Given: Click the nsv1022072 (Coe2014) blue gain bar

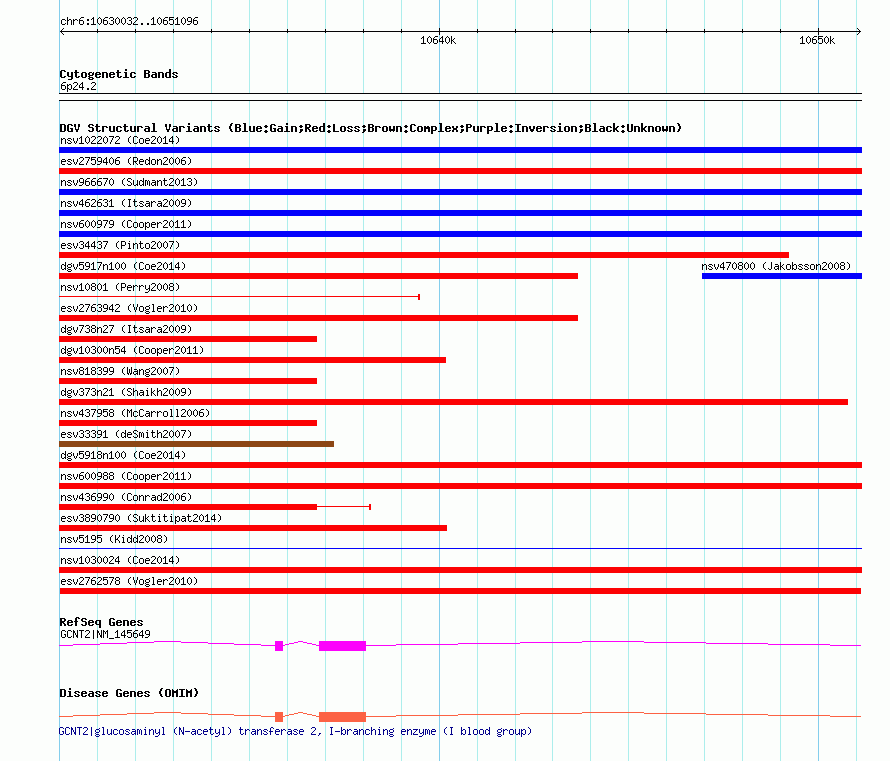Looking at the screenshot, I should coord(460,150).
